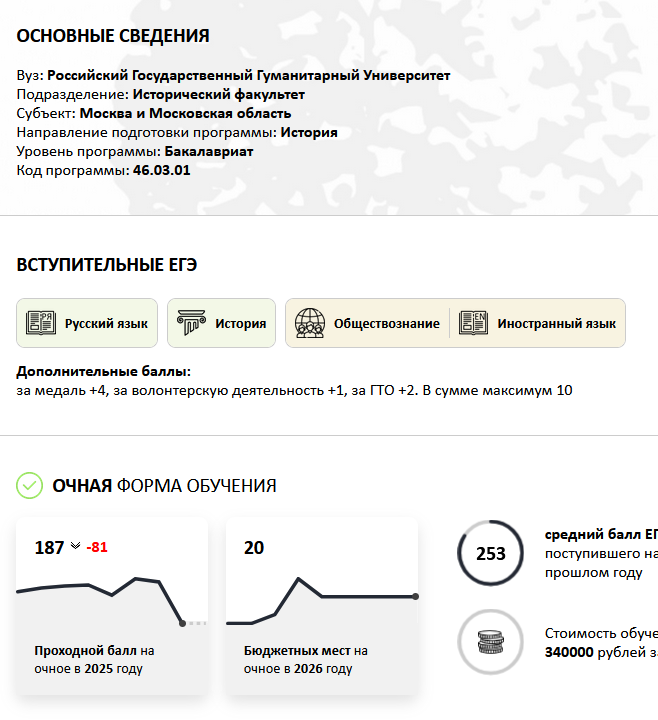Click Москва и Московская область text
This screenshot has width=658, height=720.
pyautogui.click(x=186, y=113)
